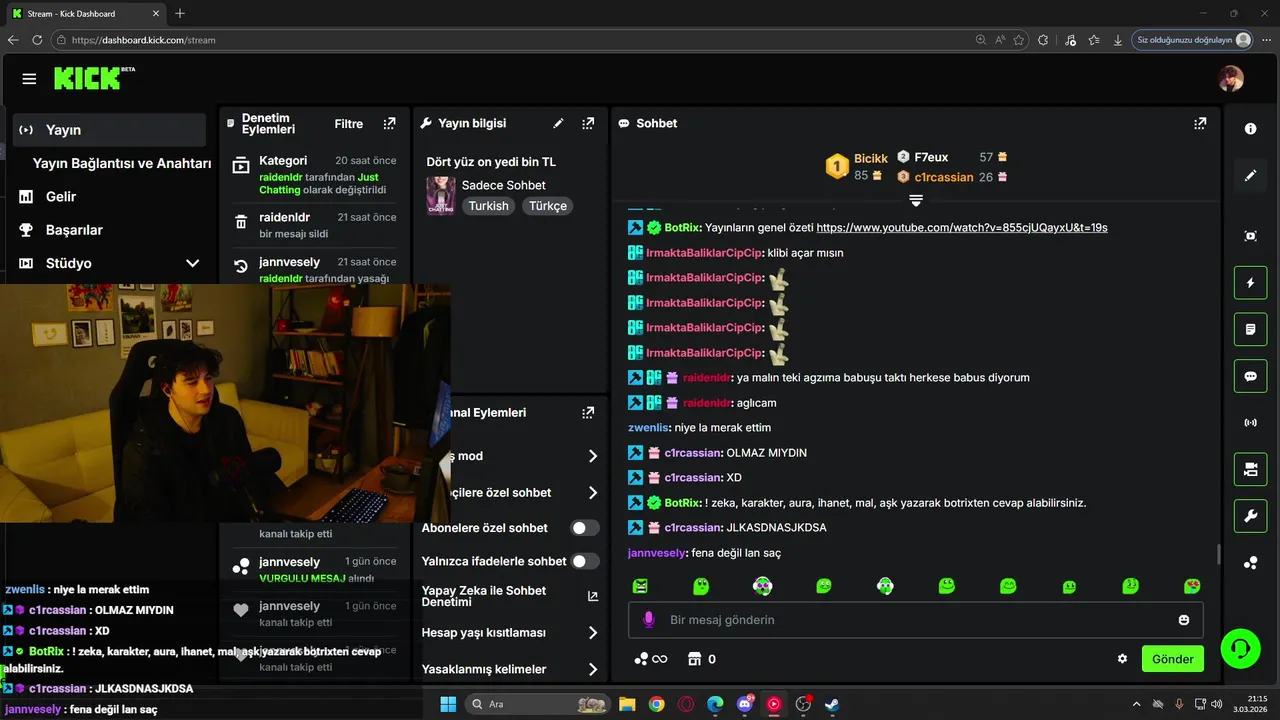This screenshot has height=720, width=1280.
Task: Edit Yayın bilgisi with pencil icon
Action: pos(558,124)
